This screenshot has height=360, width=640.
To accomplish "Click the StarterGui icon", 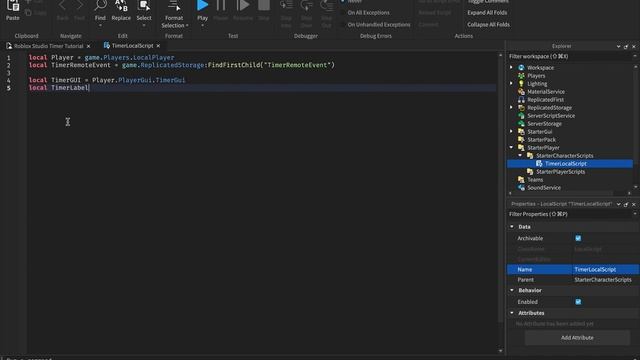I will coord(521,131).
